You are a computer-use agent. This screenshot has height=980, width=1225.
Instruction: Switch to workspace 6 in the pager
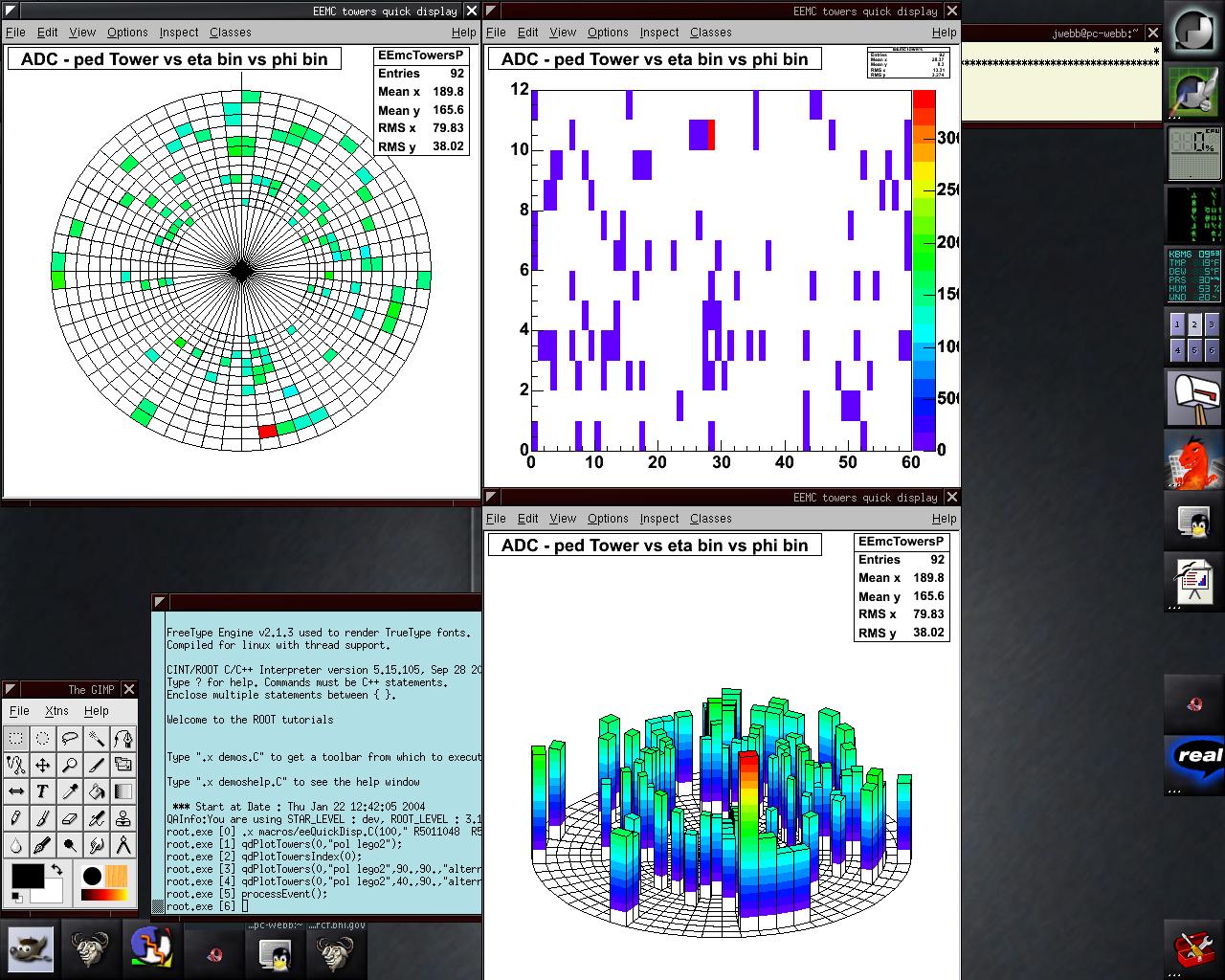[x=1212, y=351]
